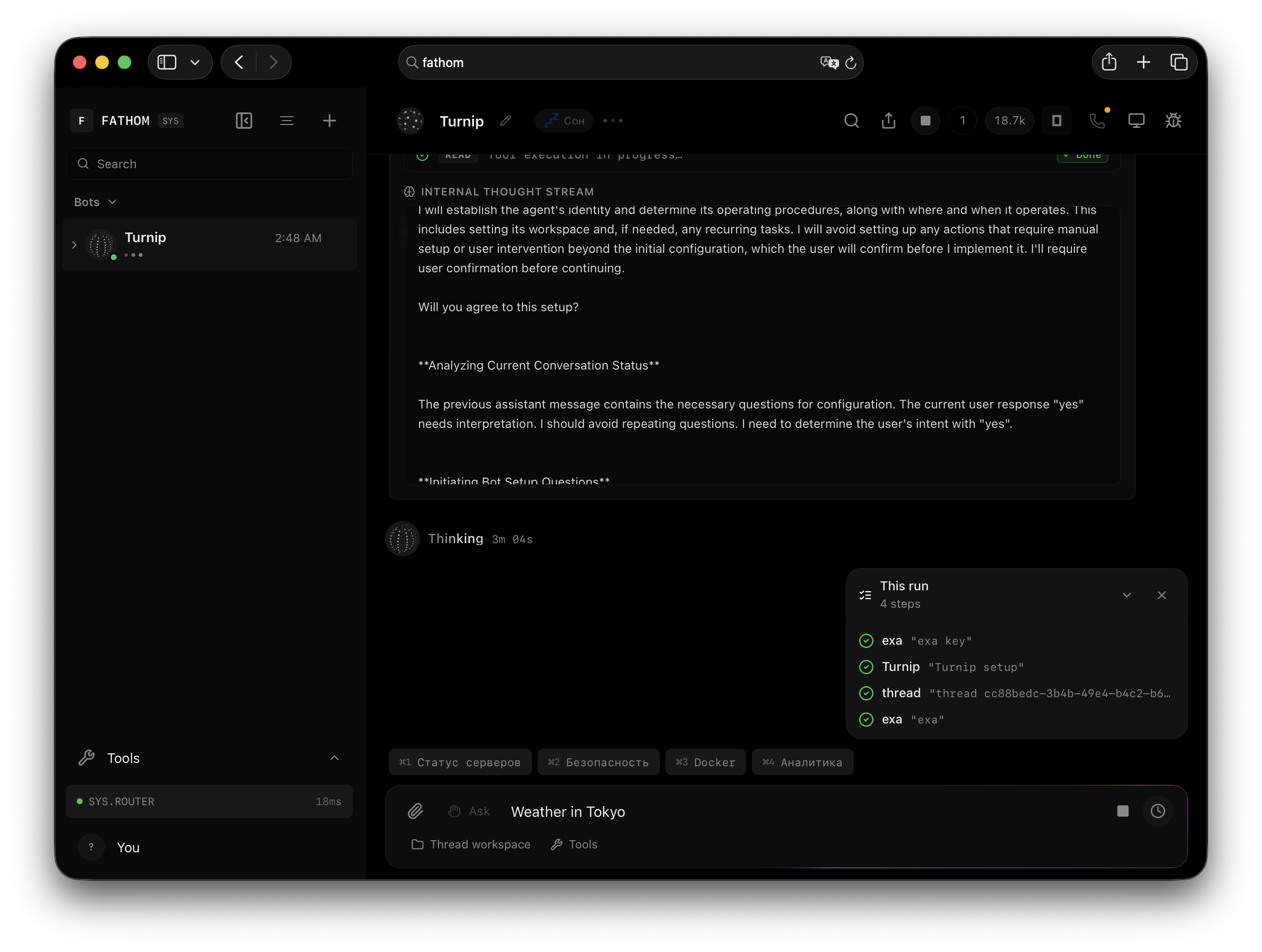Open the three-dot more menu beside Сон
The image size is (1262, 952).
tap(613, 121)
